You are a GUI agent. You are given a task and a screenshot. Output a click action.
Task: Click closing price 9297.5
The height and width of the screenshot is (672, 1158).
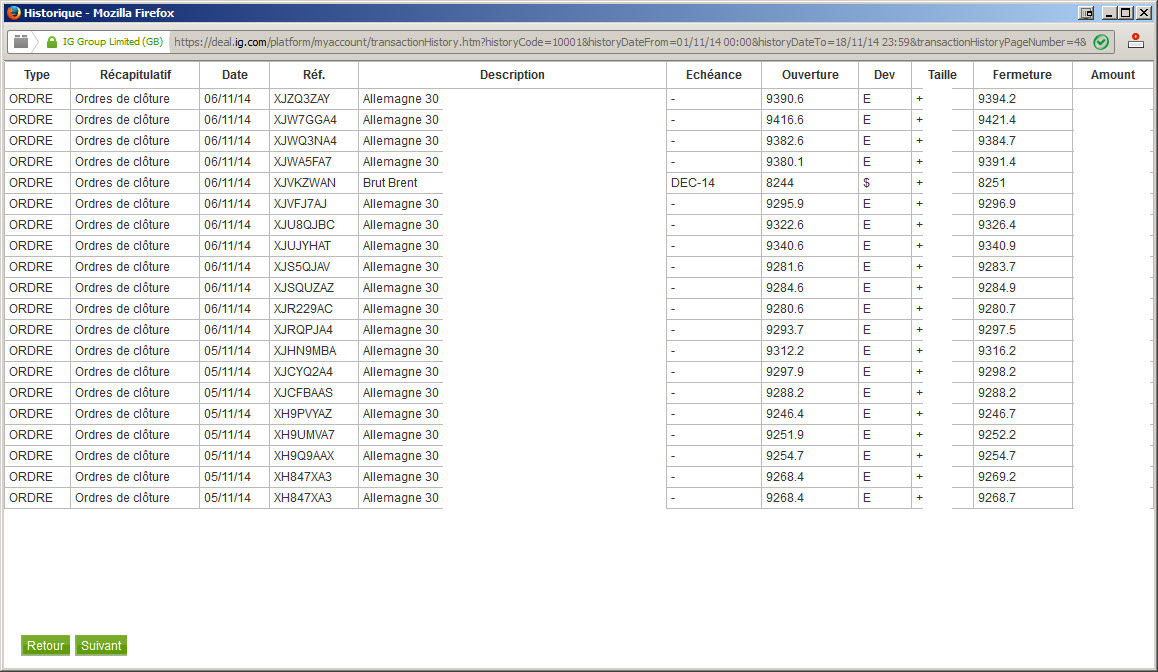pos(997,330)
